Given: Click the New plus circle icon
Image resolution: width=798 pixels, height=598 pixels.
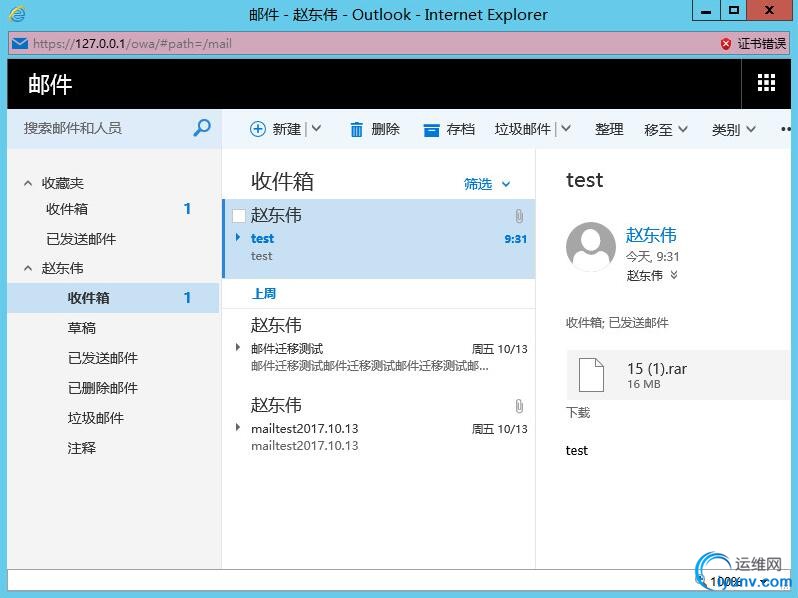Looking at the screenshot, I should [258, 129].
